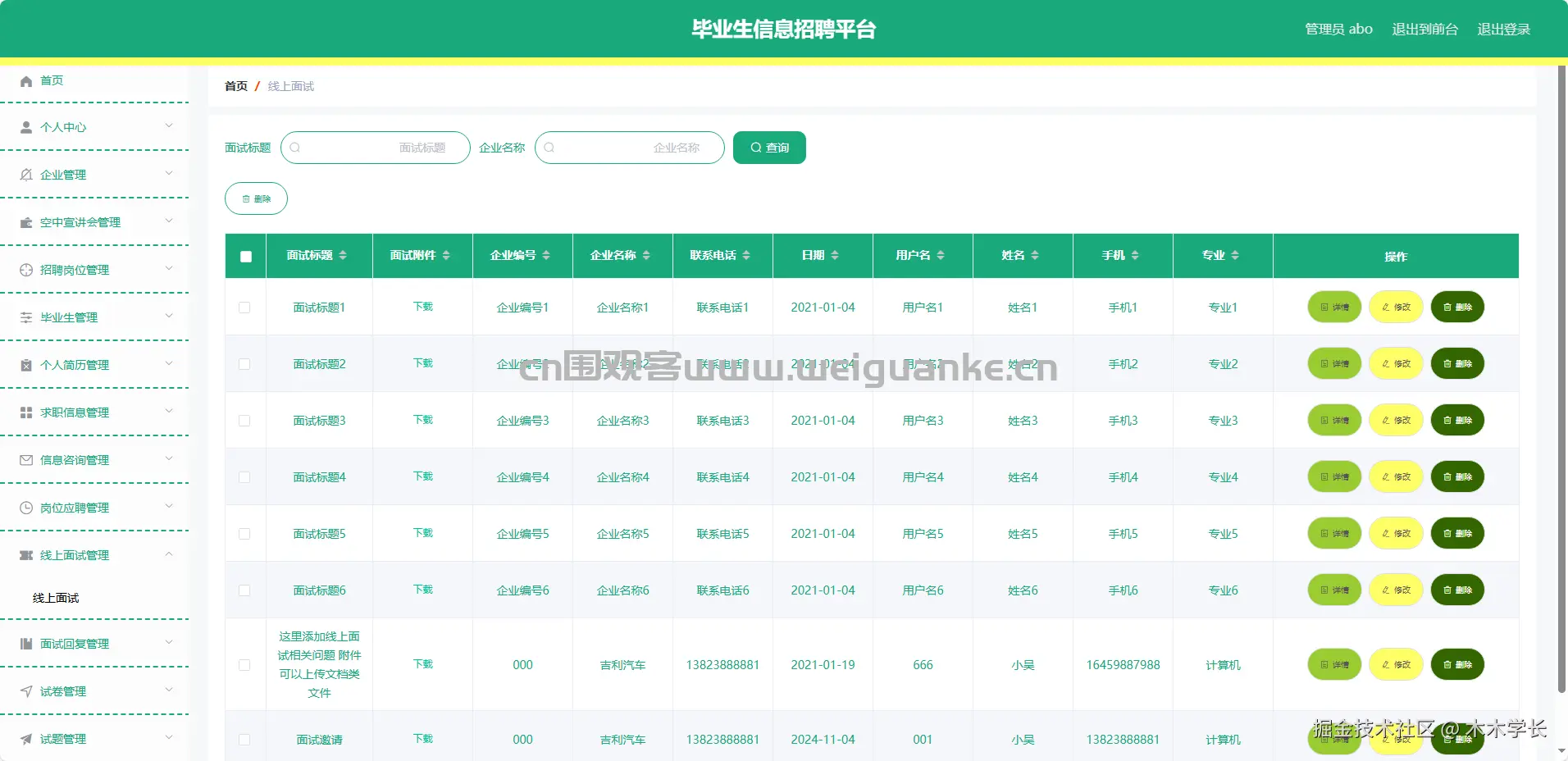Check the box for row 面试标题4
1568x761 pixels.
pyautogui.click(x=244, y=477)
